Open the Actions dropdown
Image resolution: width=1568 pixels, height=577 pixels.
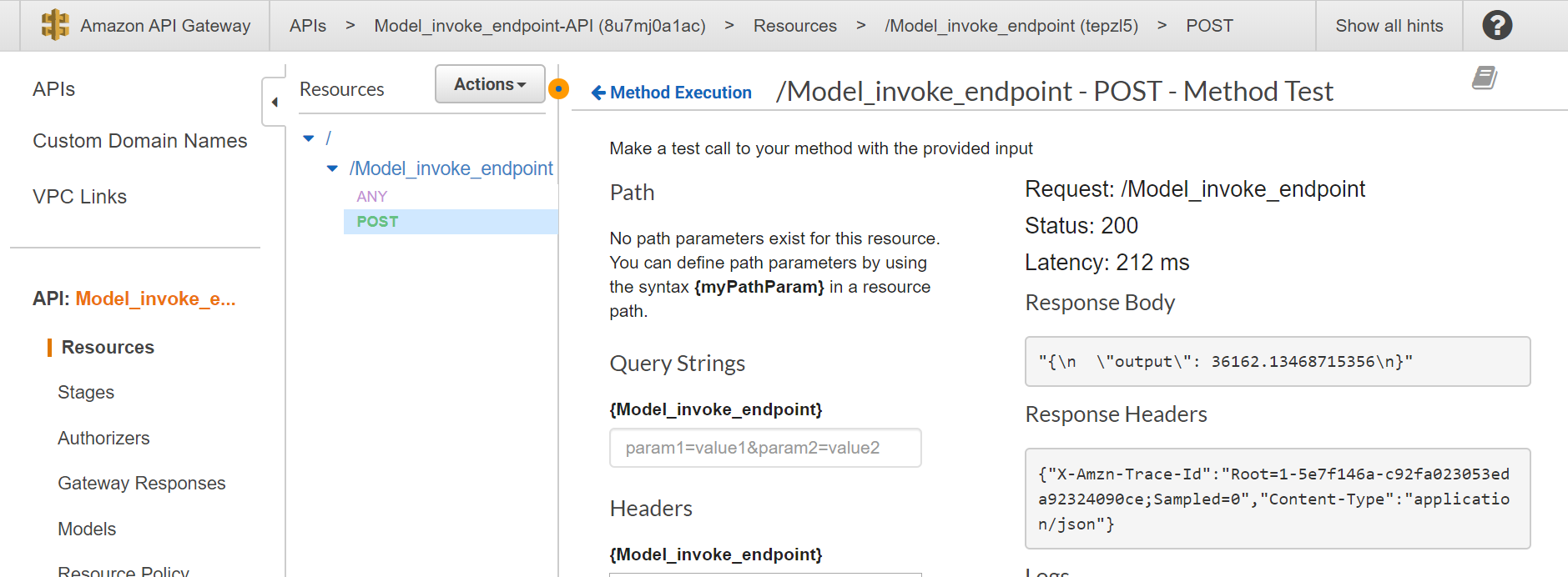coord(490,84)
